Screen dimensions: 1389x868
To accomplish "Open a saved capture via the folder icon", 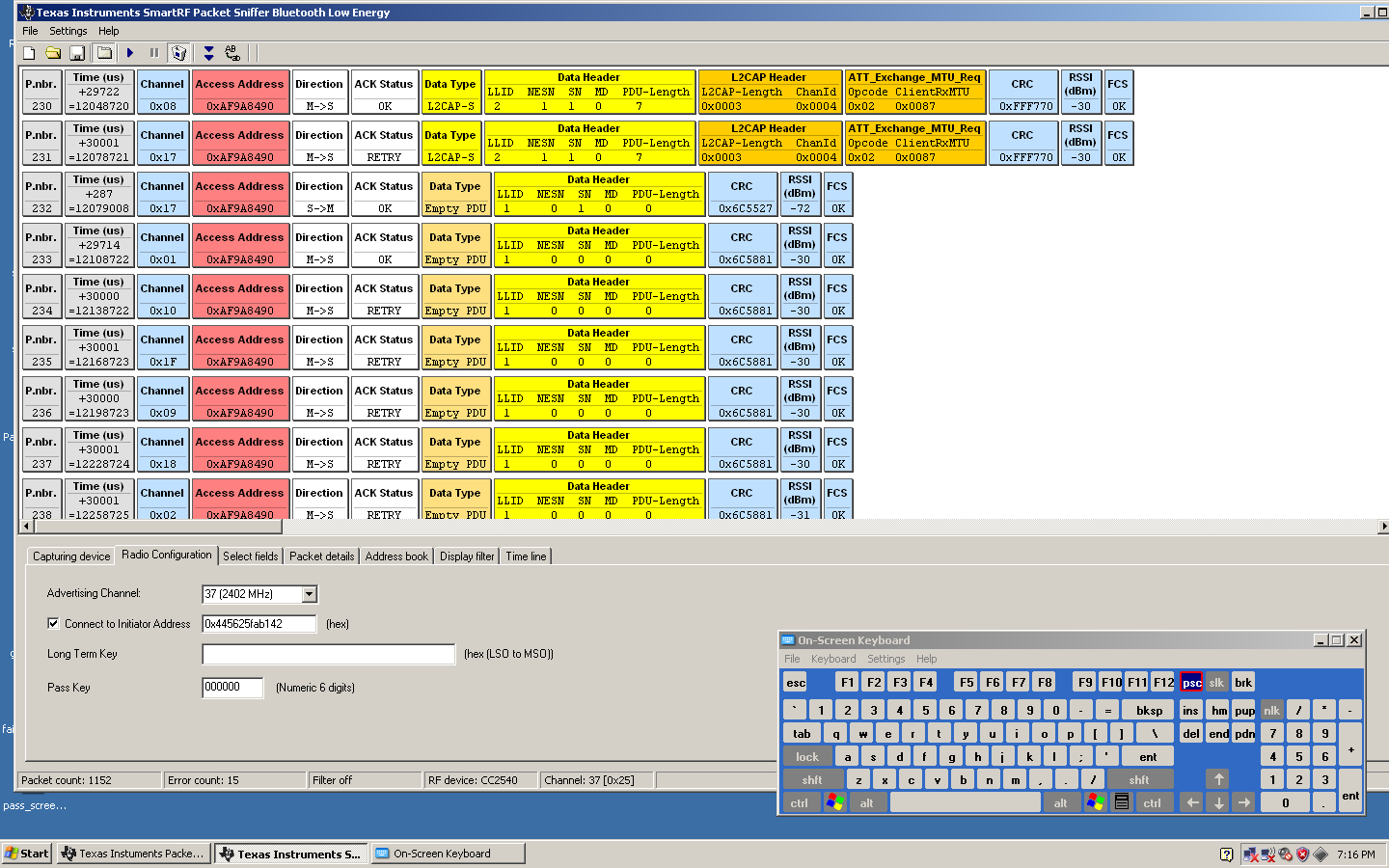I will pyautogui.click(x=53, y=53).
